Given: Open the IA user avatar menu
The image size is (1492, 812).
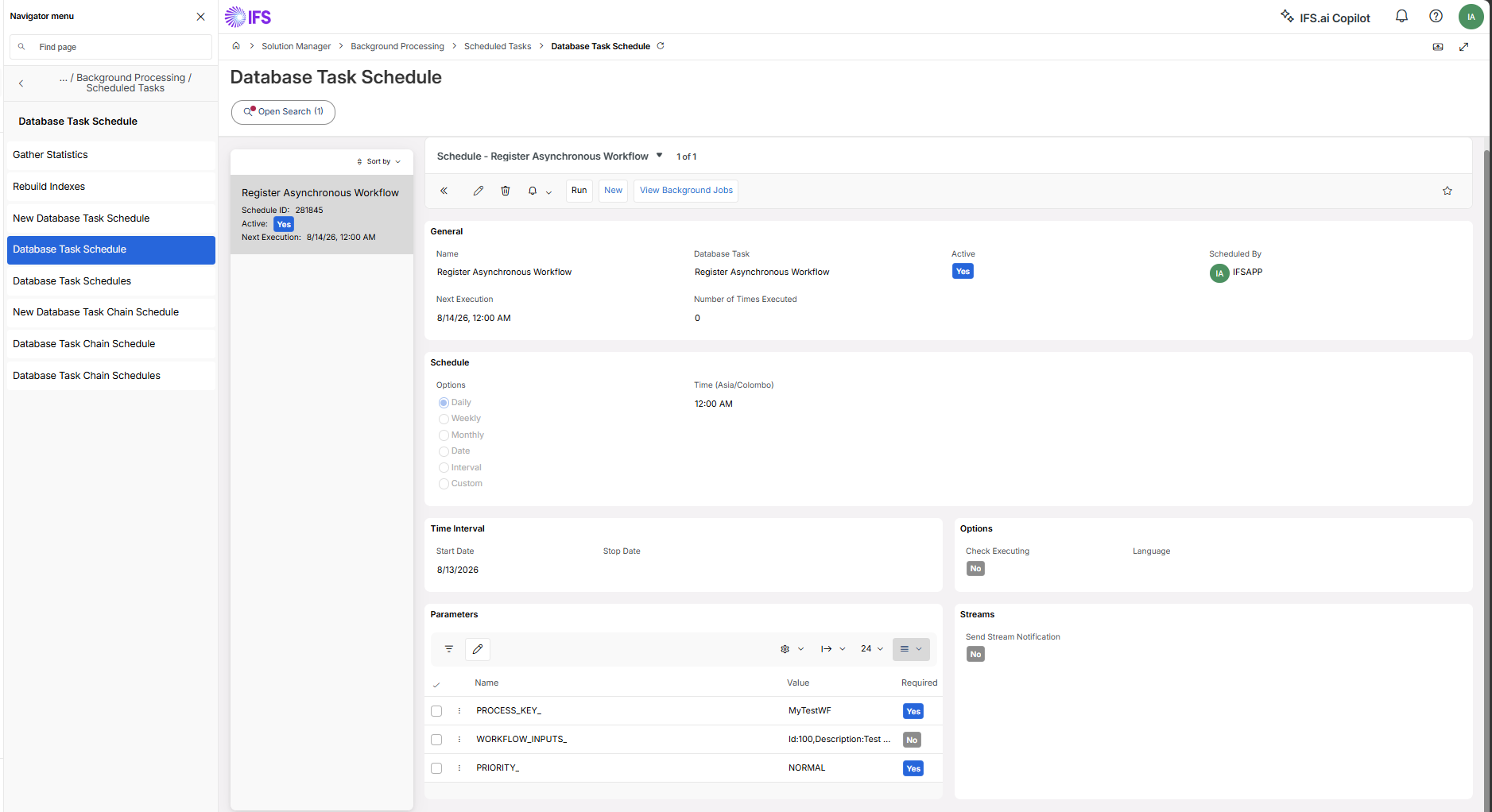Looking at the screenshot, I should coord(1471,17).
